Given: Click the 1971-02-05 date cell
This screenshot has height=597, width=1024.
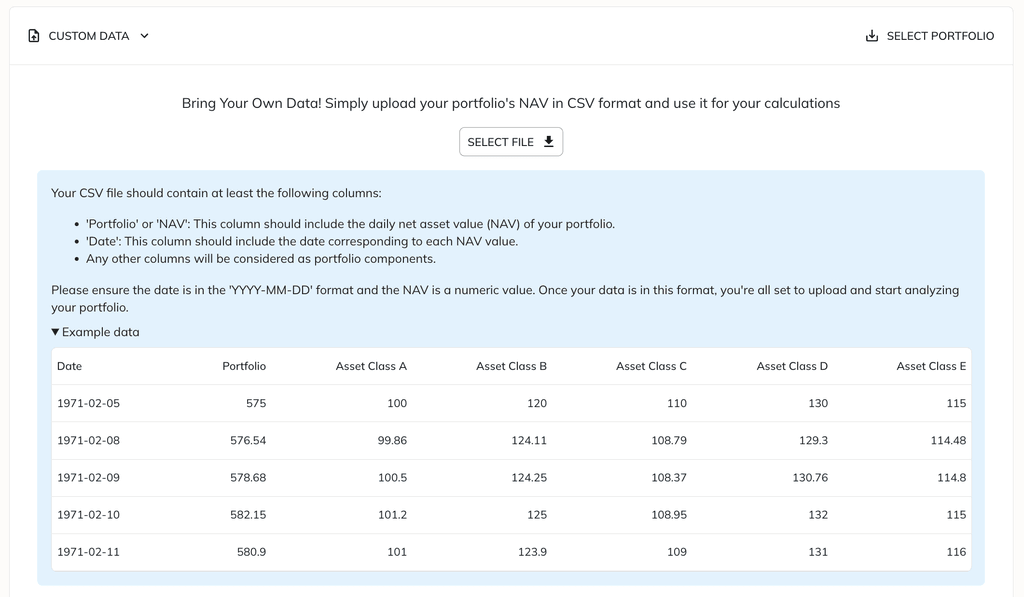Looking at the screenshot, I should (88, 403).
